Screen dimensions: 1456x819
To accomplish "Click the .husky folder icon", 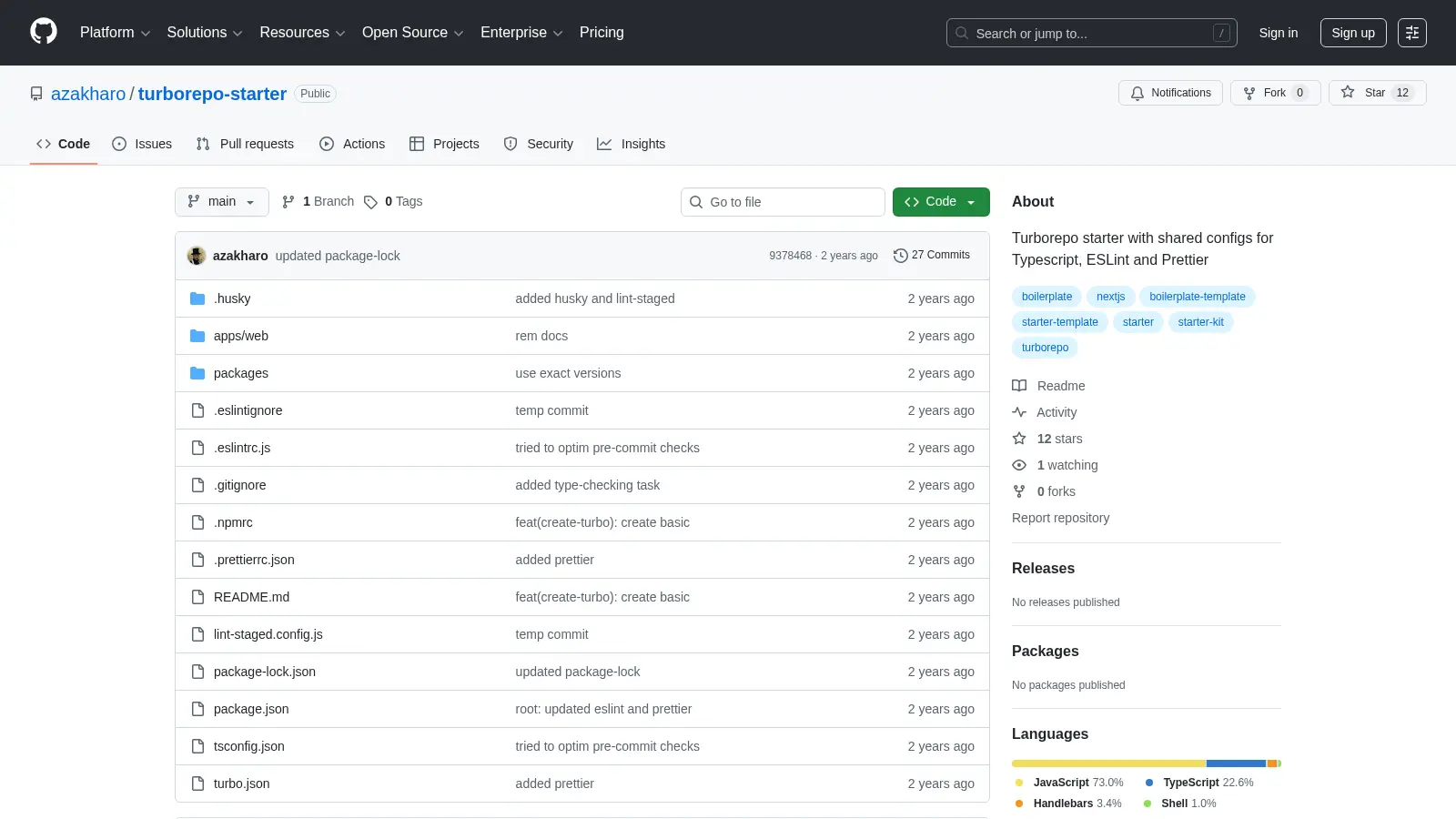I will coord(197,298).
